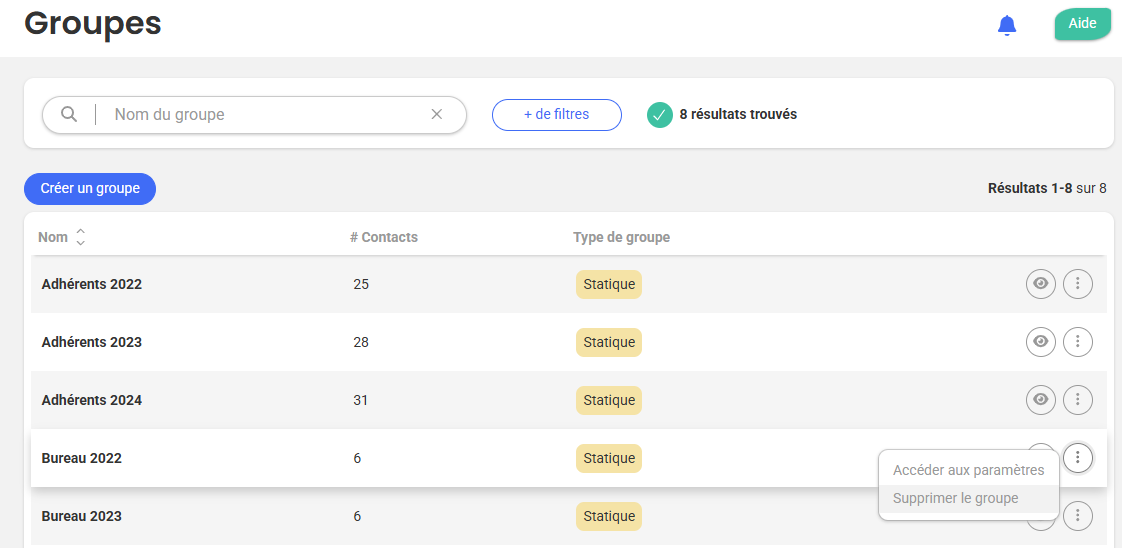
Task: View the Adhérents 2024 group via eye icon
Action: (1041, 400)
